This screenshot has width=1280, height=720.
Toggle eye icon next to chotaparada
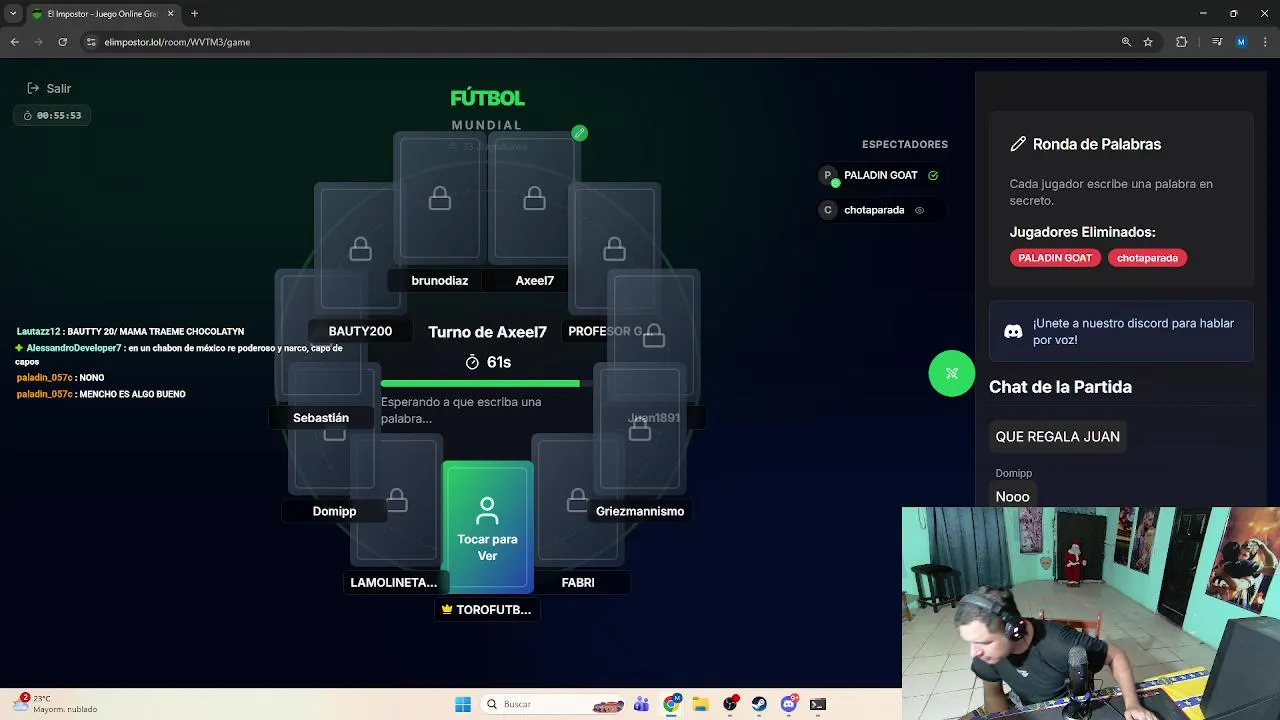point(919,210)
